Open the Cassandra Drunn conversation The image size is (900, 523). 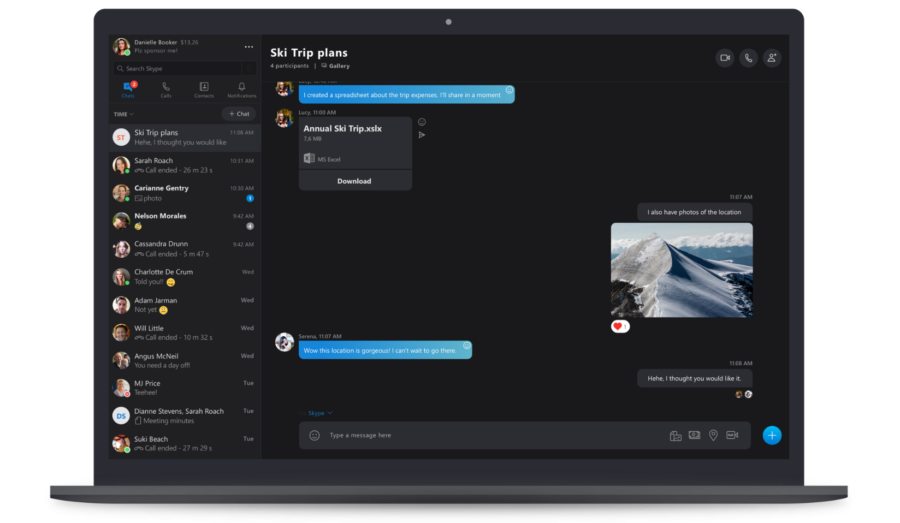tap(185, 249)
